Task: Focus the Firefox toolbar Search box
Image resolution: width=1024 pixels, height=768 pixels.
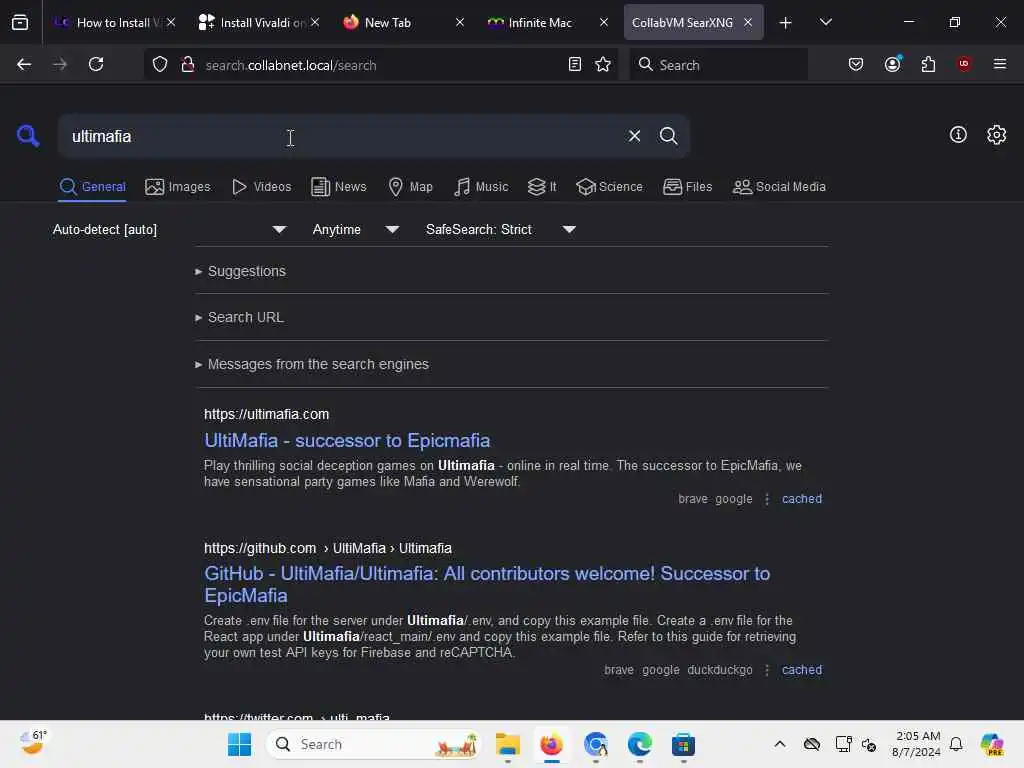Action: point(718,65)
